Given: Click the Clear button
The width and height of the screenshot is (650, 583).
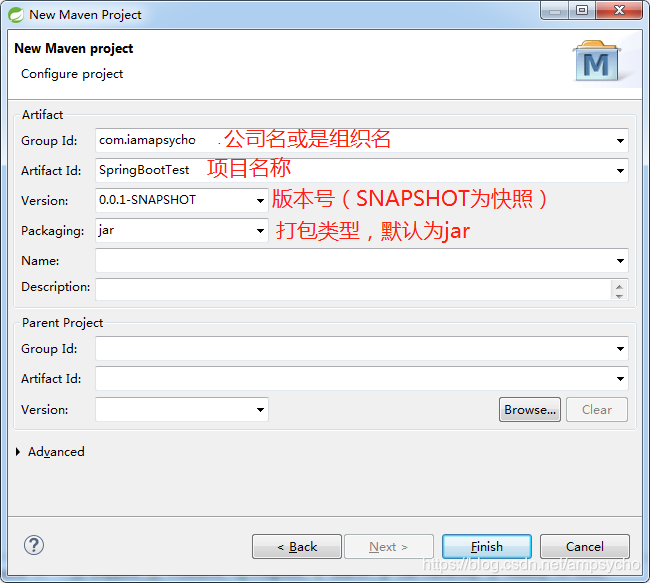Looking at the screenshot, I should (x=597, y=410).
